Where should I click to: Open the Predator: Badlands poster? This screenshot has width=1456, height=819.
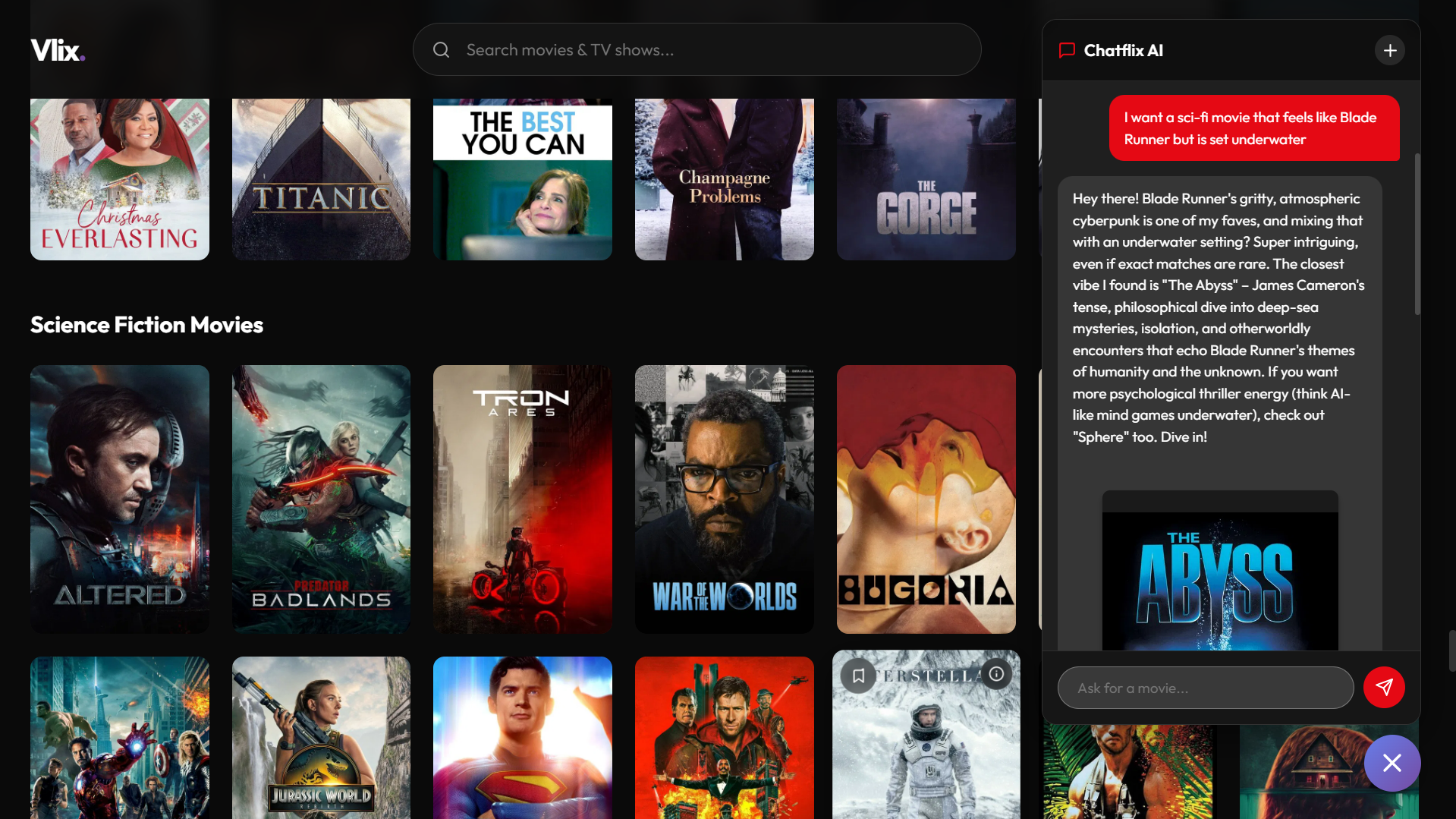tap(320, 499)
